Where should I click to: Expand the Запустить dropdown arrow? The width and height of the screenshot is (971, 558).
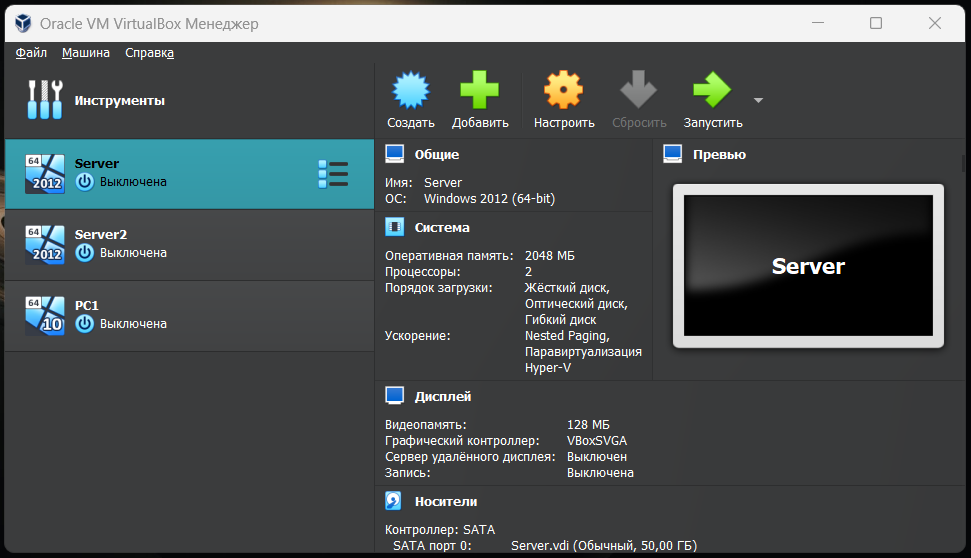tap(758, 100)
